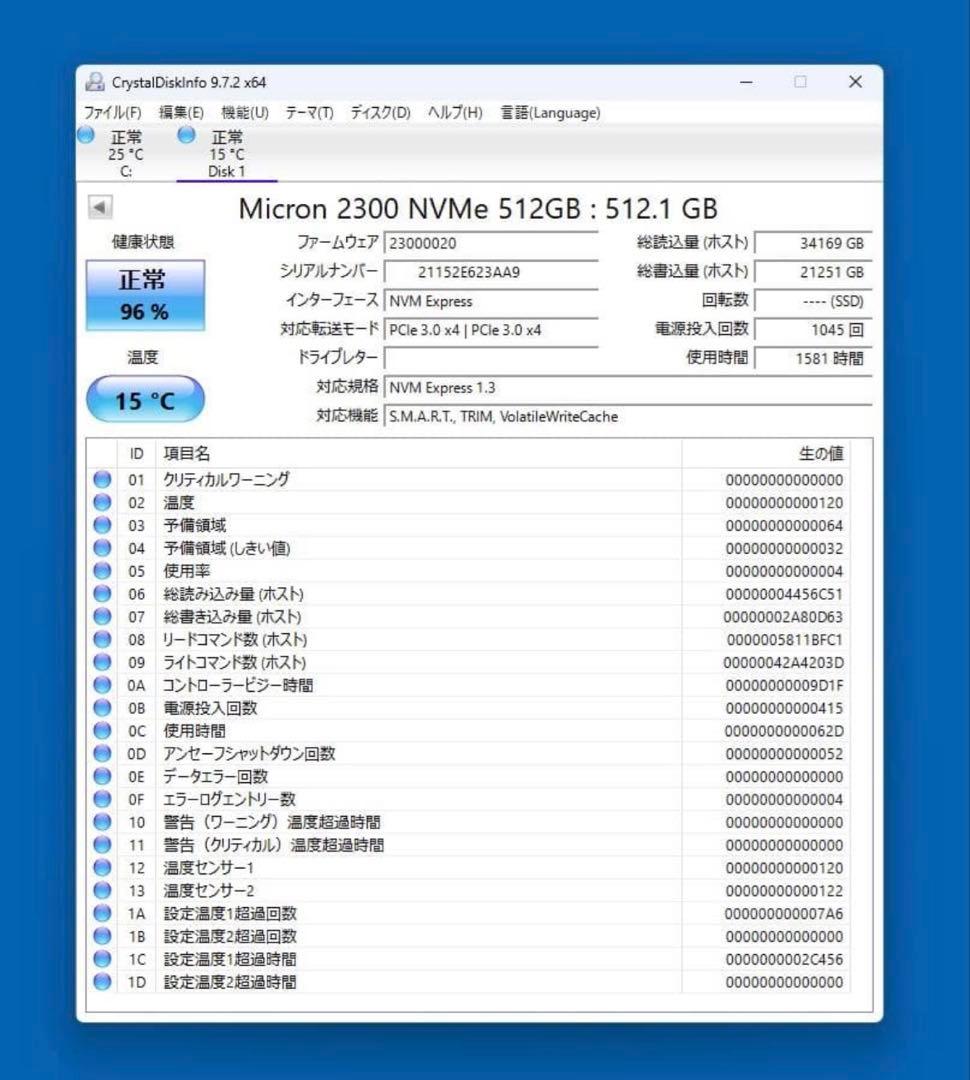Click status icon for row 02 温度

(x=102, y=502)
